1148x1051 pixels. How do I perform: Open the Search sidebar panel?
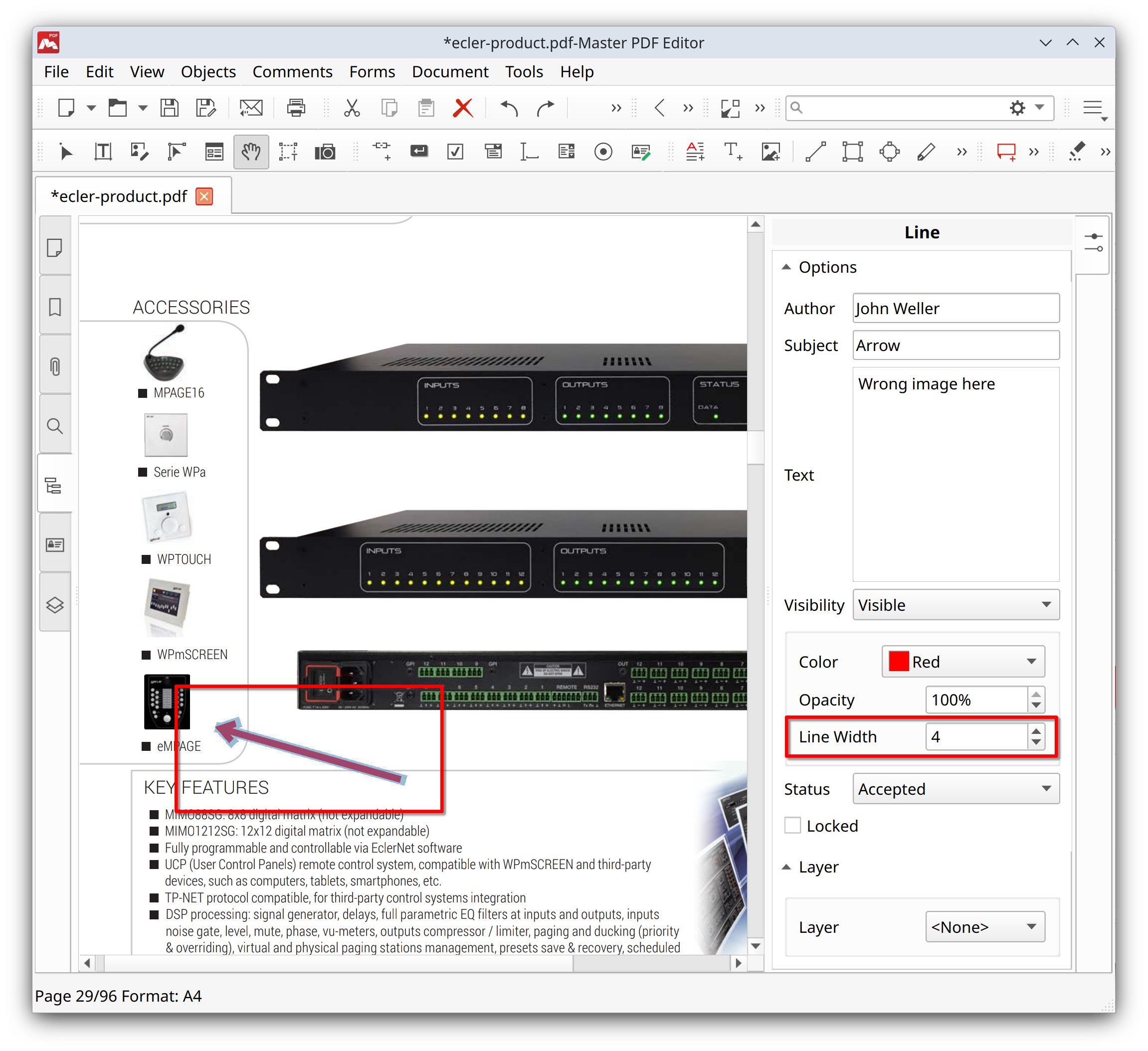tap(55, 426)
